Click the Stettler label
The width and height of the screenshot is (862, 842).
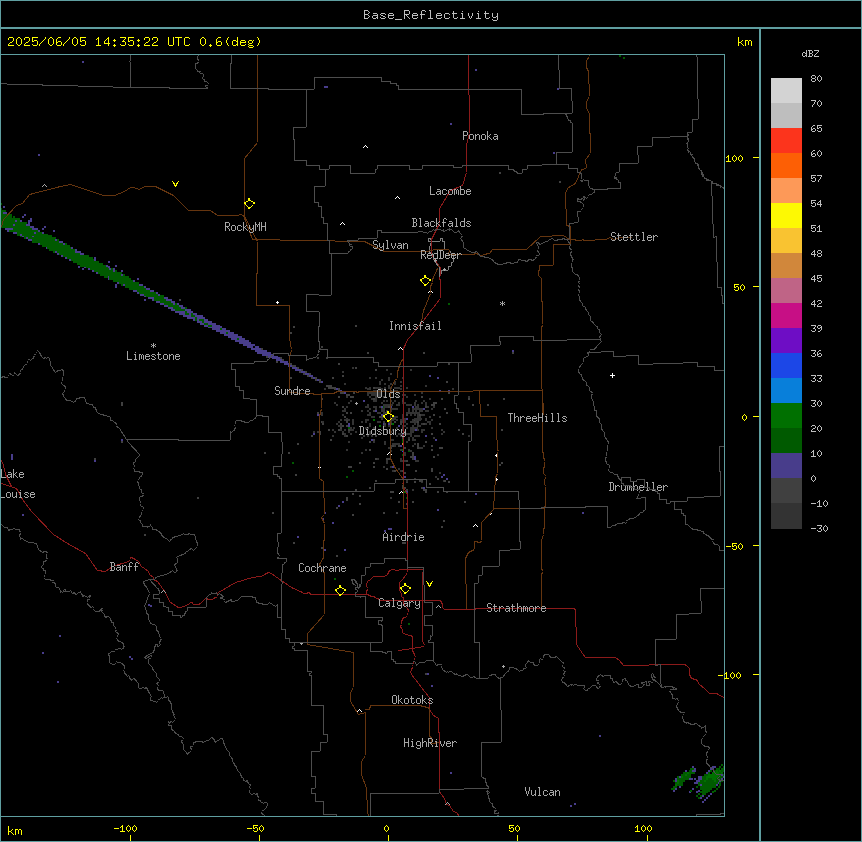point(634,237)
